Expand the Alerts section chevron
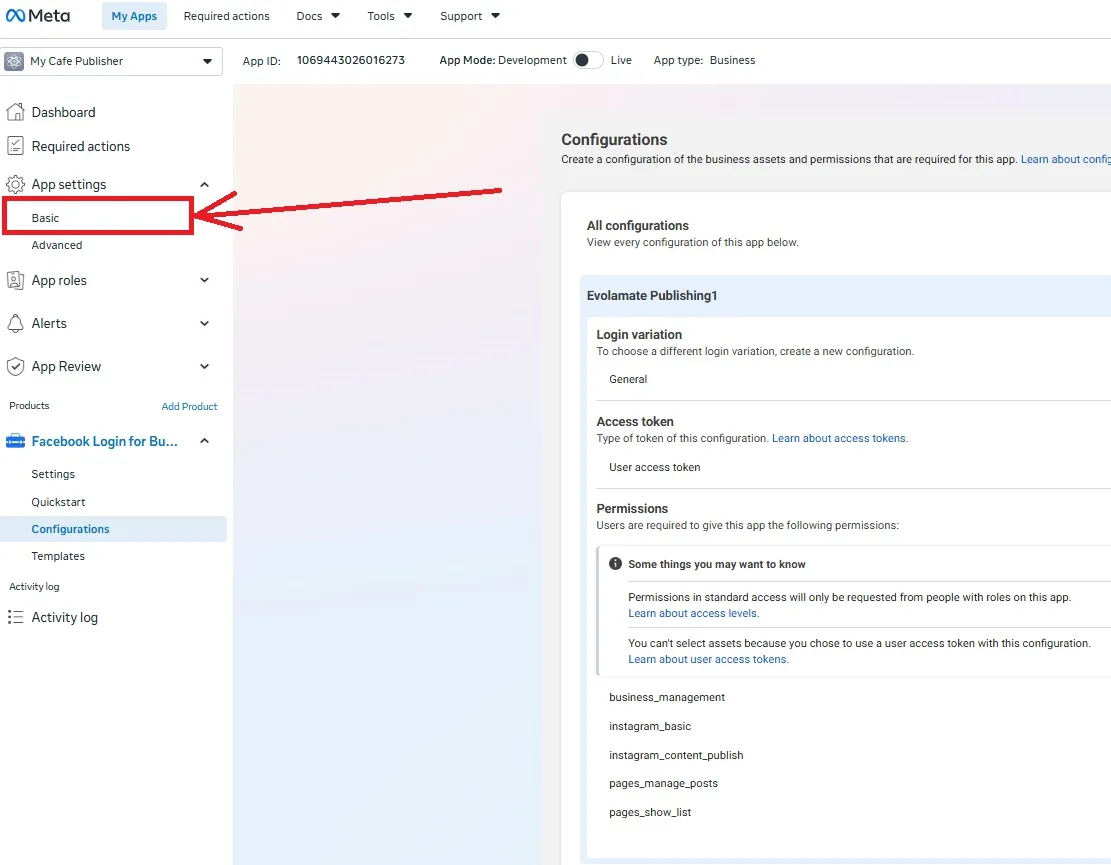Screen dimensions: 1111x865 click(x=204, y=323)
